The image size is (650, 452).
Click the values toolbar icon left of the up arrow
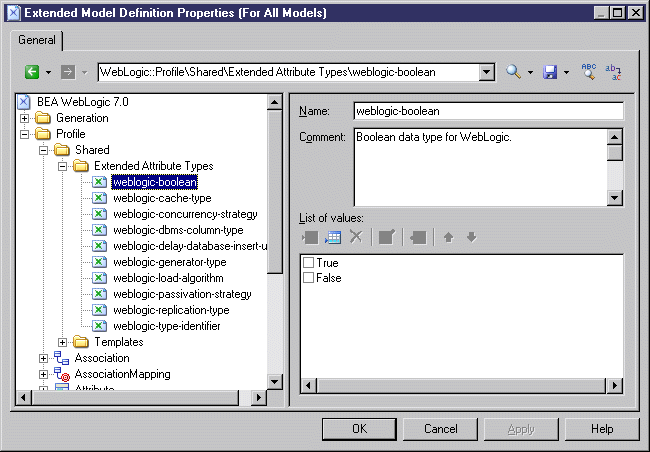coord(418,237)
